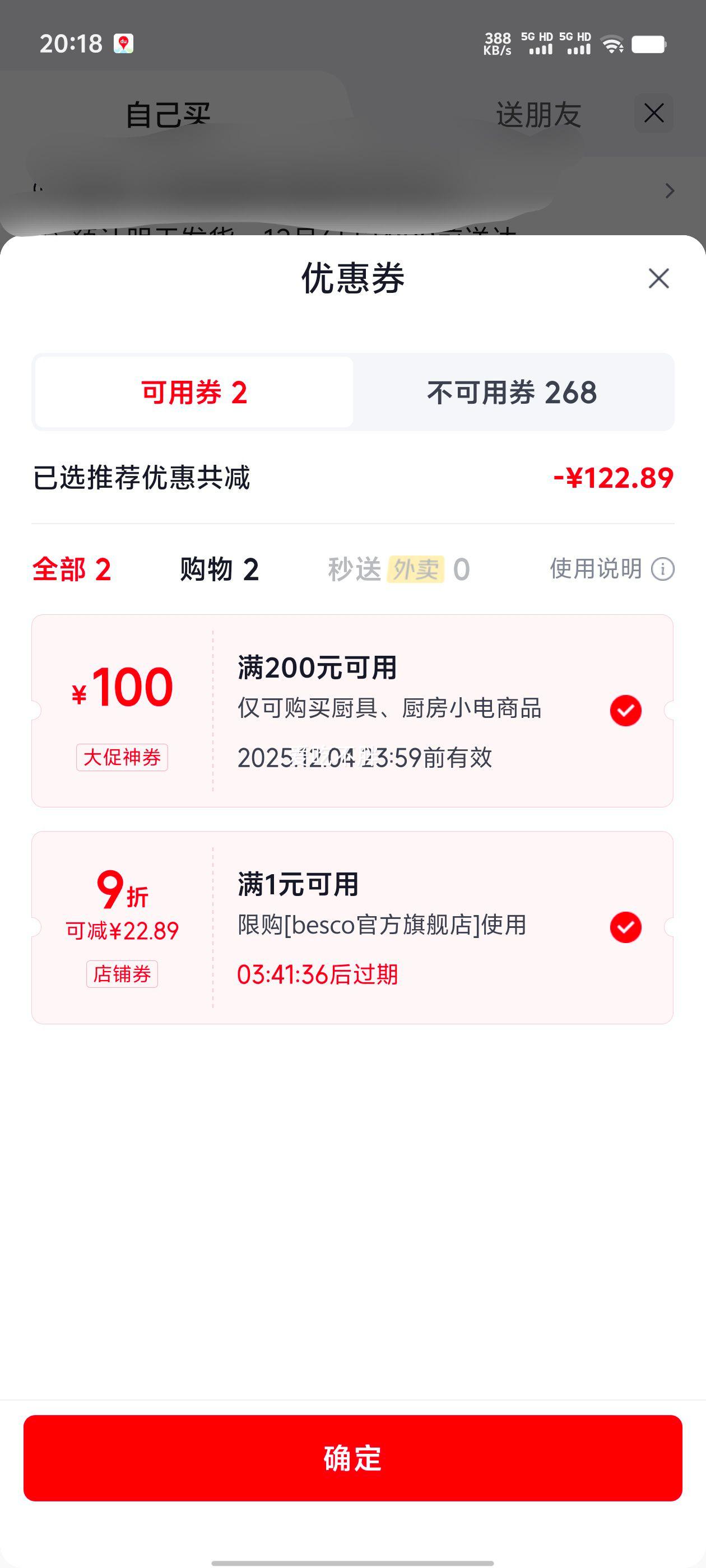Tap the 店铺券 tag label

tap(122, 974)
